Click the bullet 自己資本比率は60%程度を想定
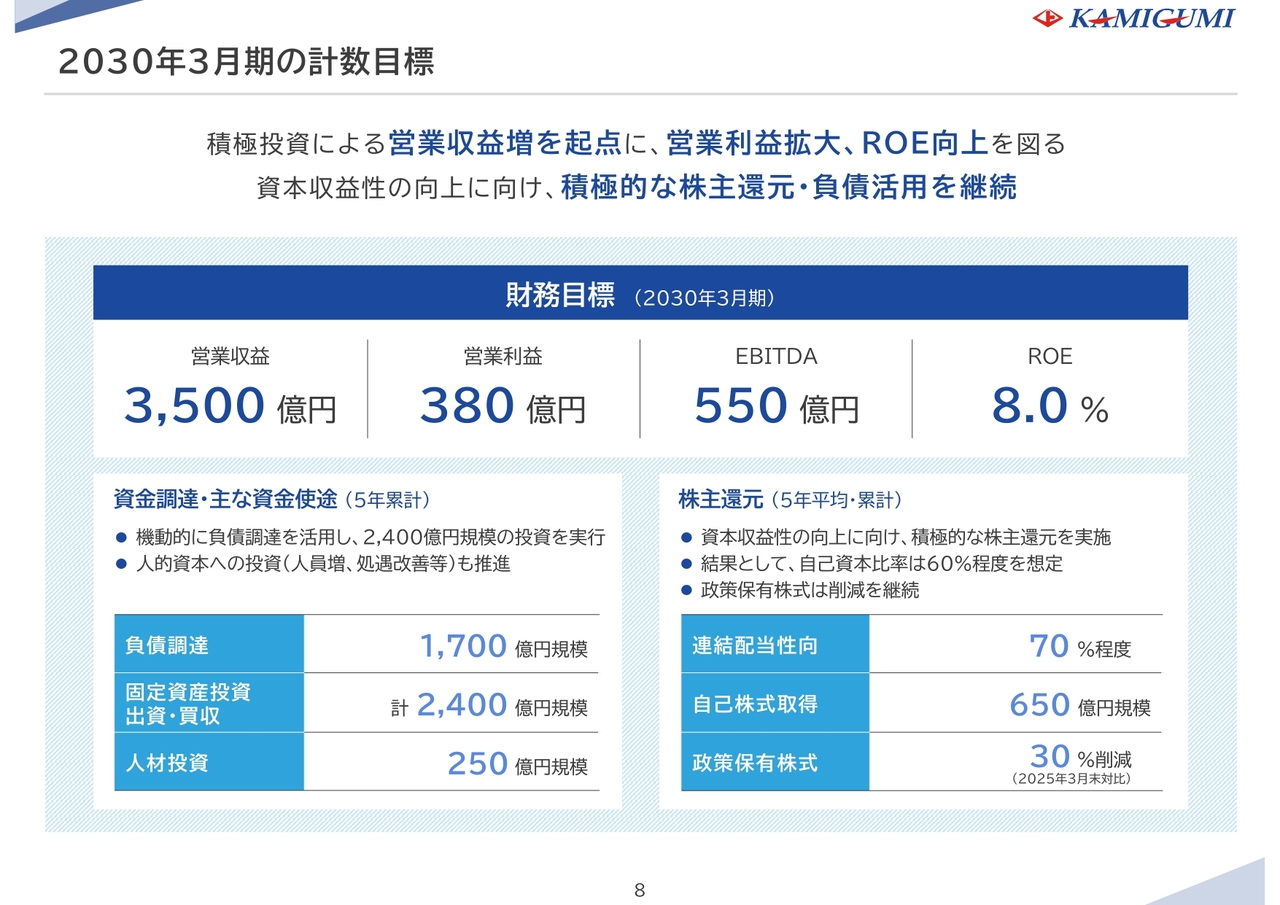The width and height of the screenshot is (1280, 905). (x=871, y=564)
